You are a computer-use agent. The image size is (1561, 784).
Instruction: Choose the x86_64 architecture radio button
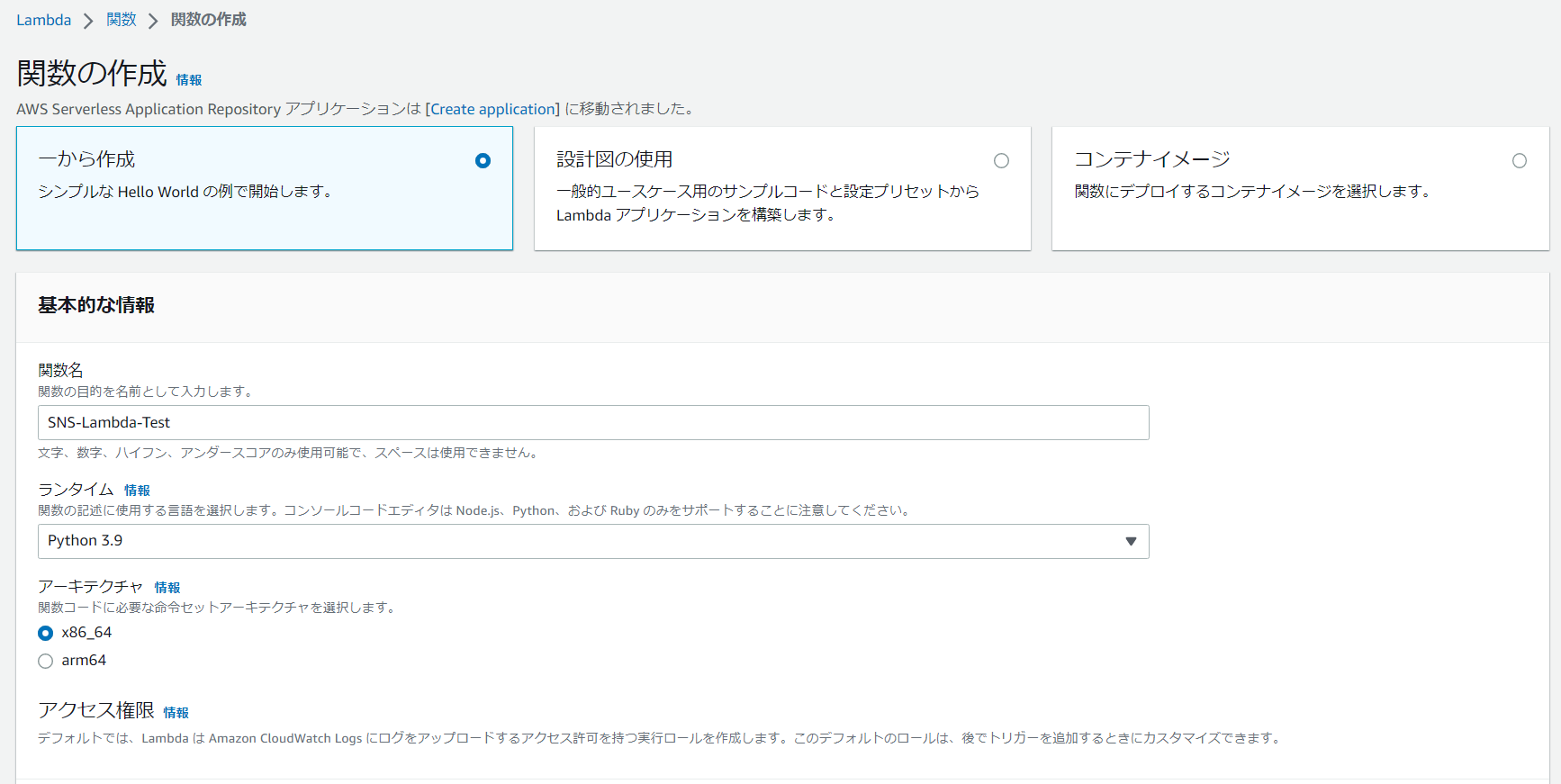[46, 633]
